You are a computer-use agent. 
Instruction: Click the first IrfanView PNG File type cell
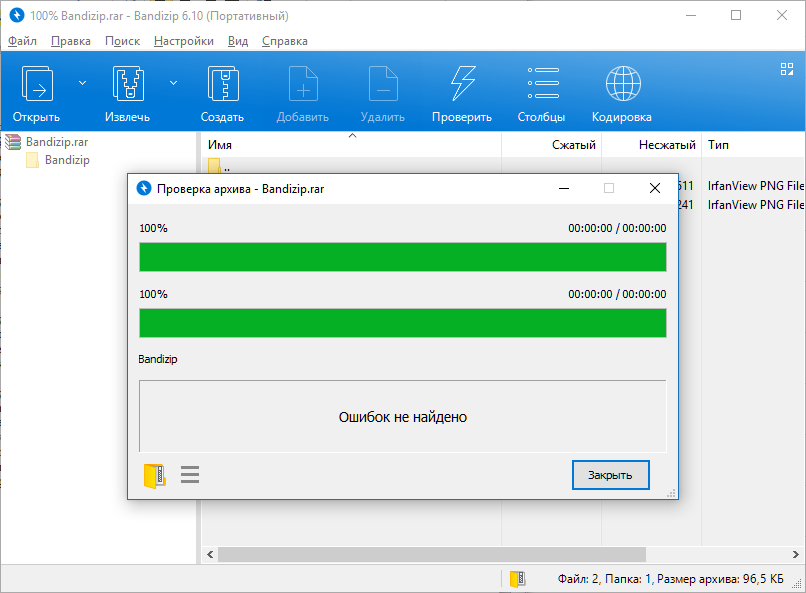click(x=756, y=186)
